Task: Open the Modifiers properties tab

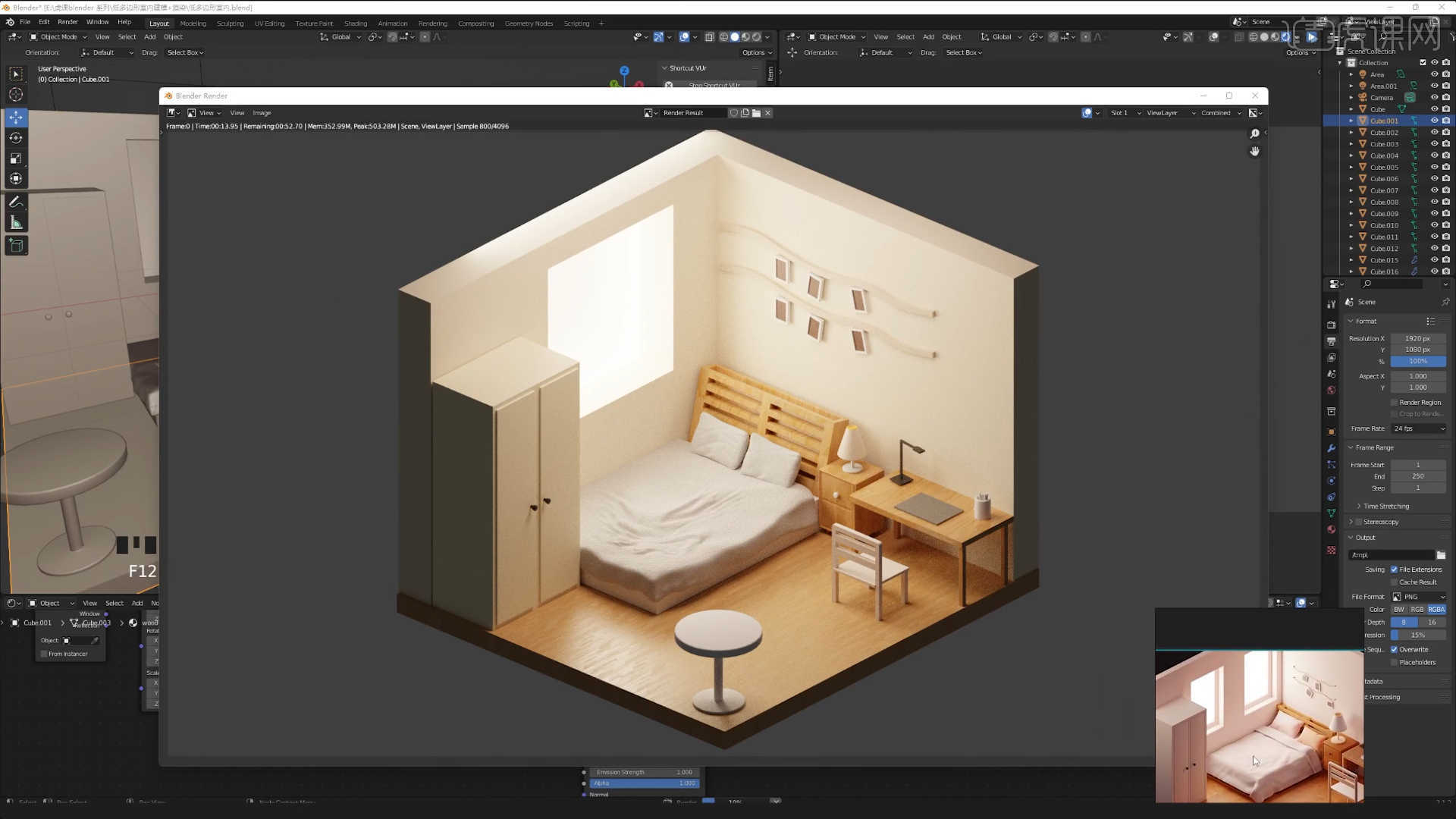Action: click(x=1331, y=447)
